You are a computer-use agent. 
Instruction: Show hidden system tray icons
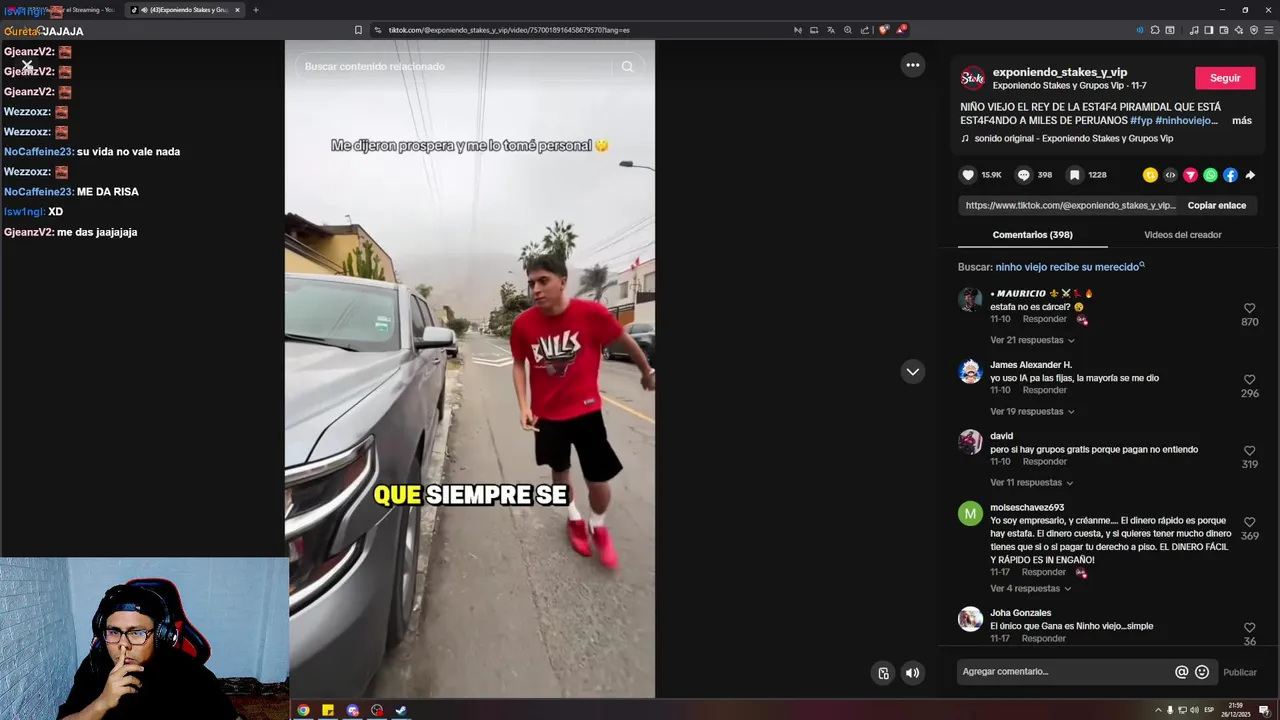point(1158,710)
